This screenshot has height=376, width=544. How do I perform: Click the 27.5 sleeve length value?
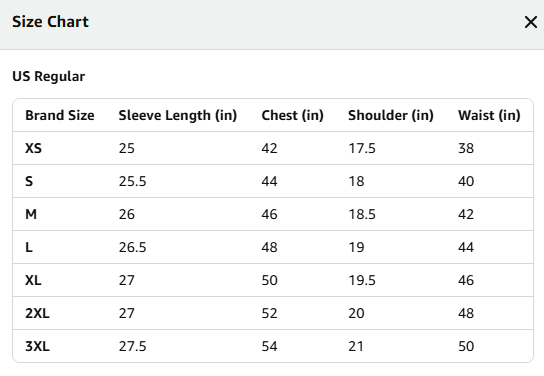pos(133,346)
